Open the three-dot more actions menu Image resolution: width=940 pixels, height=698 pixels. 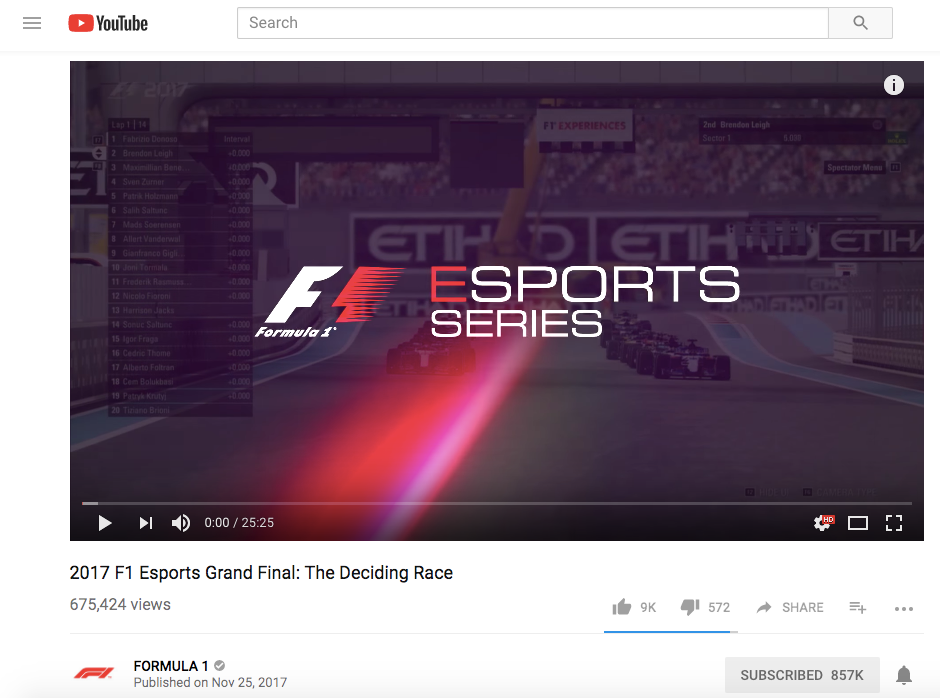click(x=903, y=609)
